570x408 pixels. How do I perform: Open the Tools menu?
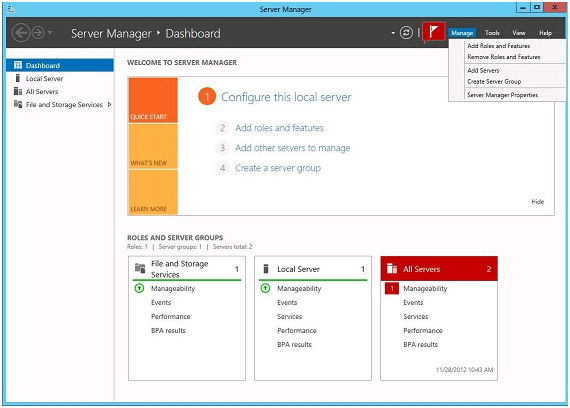[x=492, y=33]
